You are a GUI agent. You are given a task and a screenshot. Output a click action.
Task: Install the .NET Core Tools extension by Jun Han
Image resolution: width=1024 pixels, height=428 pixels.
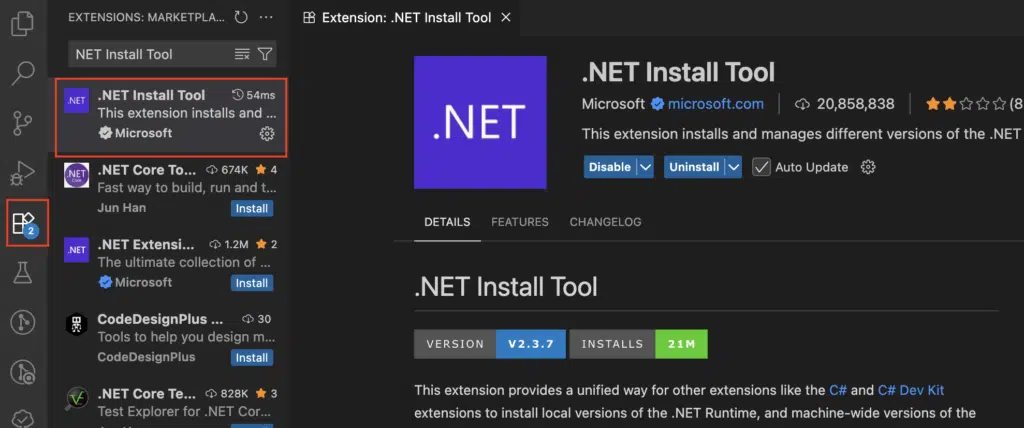[x=251, y=209]
